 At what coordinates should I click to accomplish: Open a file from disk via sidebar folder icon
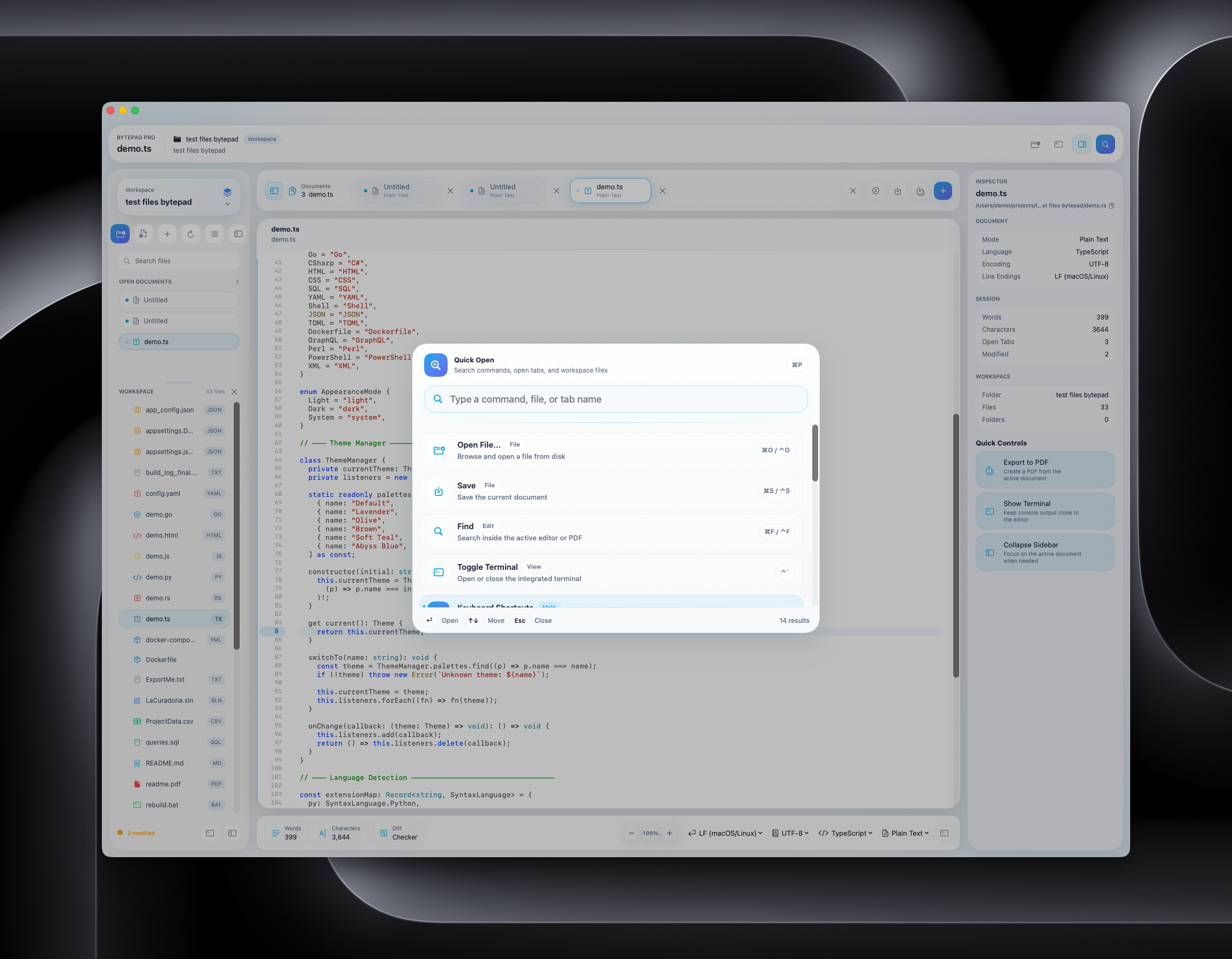point(120,234)
